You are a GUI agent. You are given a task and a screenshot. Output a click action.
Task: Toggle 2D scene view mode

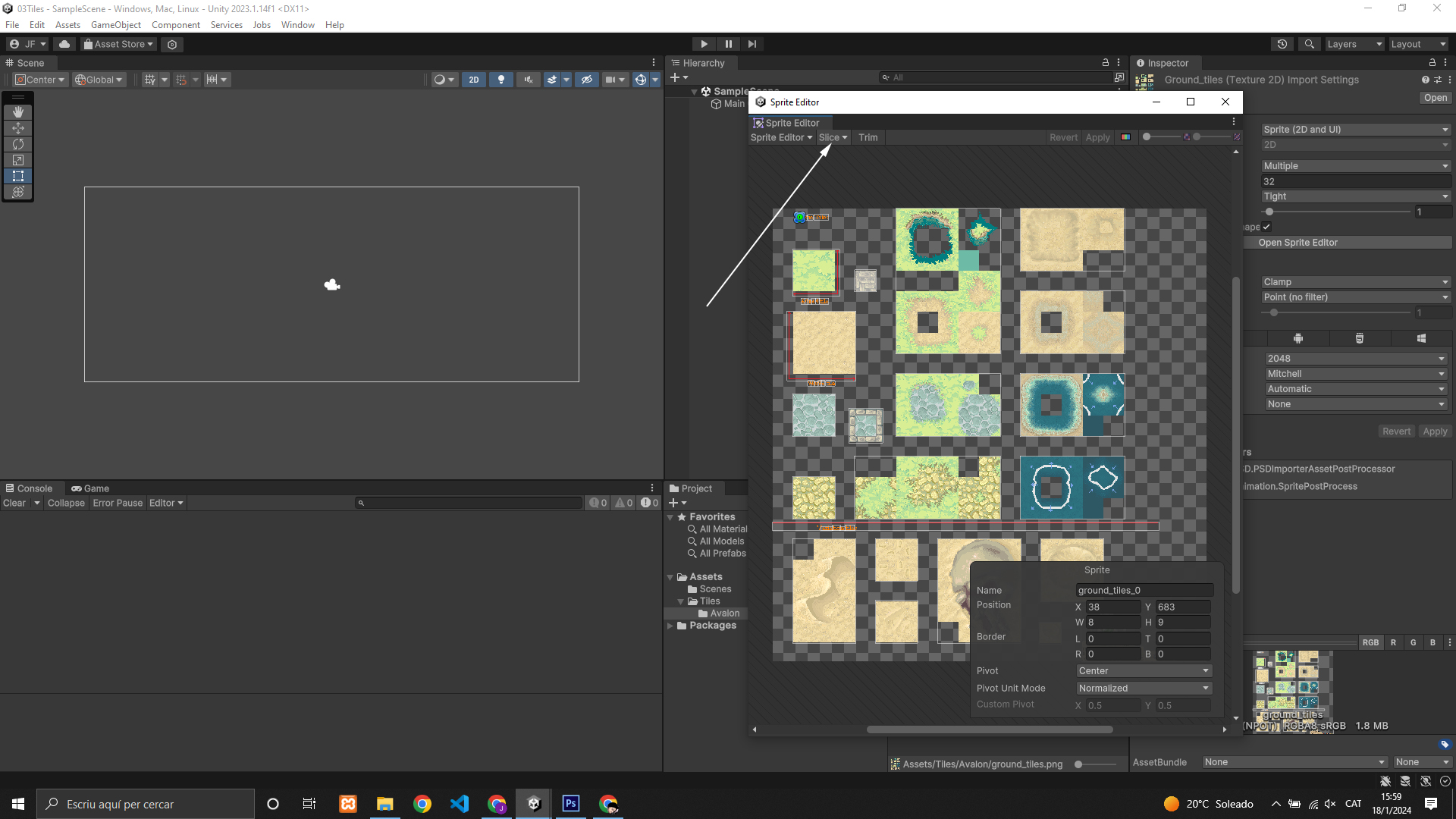[x=474, y=80]
